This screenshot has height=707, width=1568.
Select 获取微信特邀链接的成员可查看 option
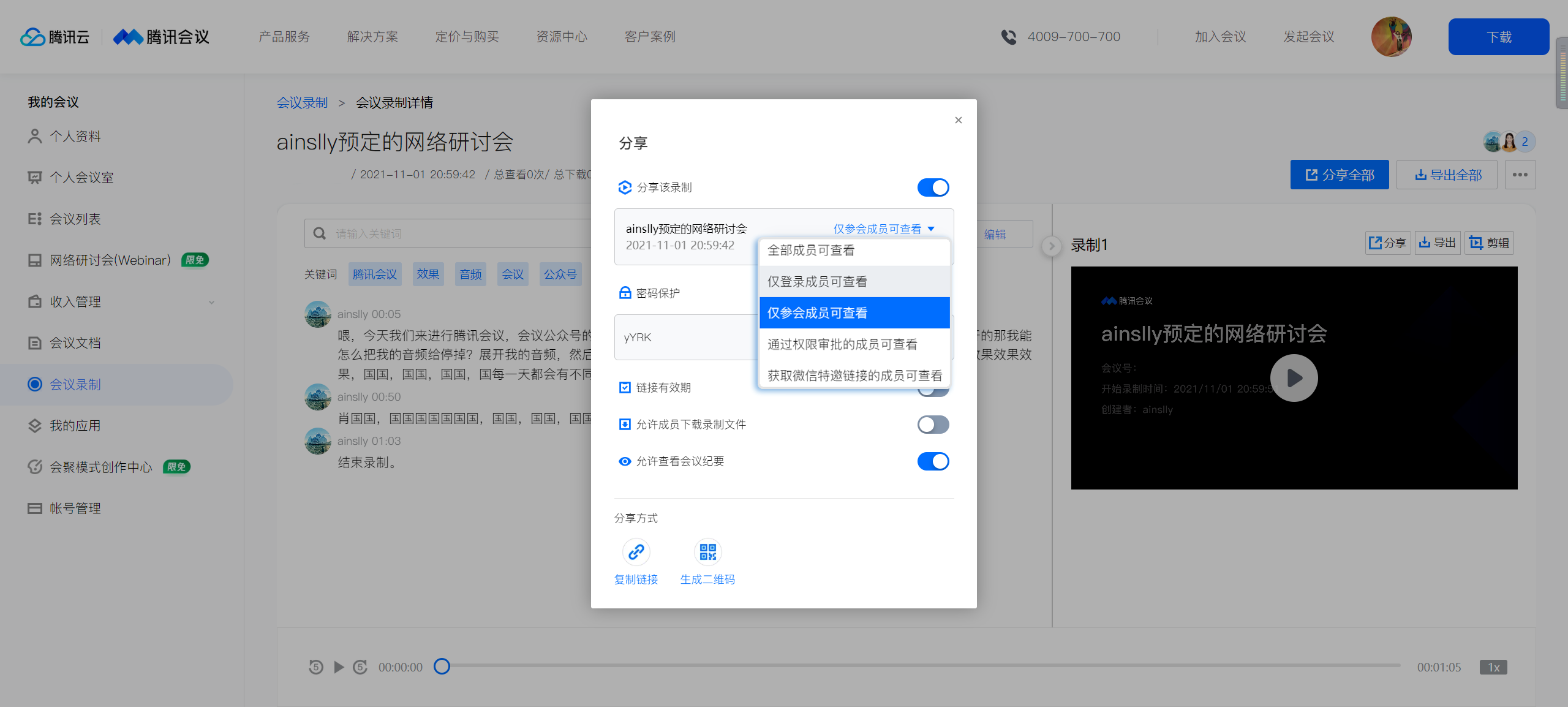click(854, 376)
